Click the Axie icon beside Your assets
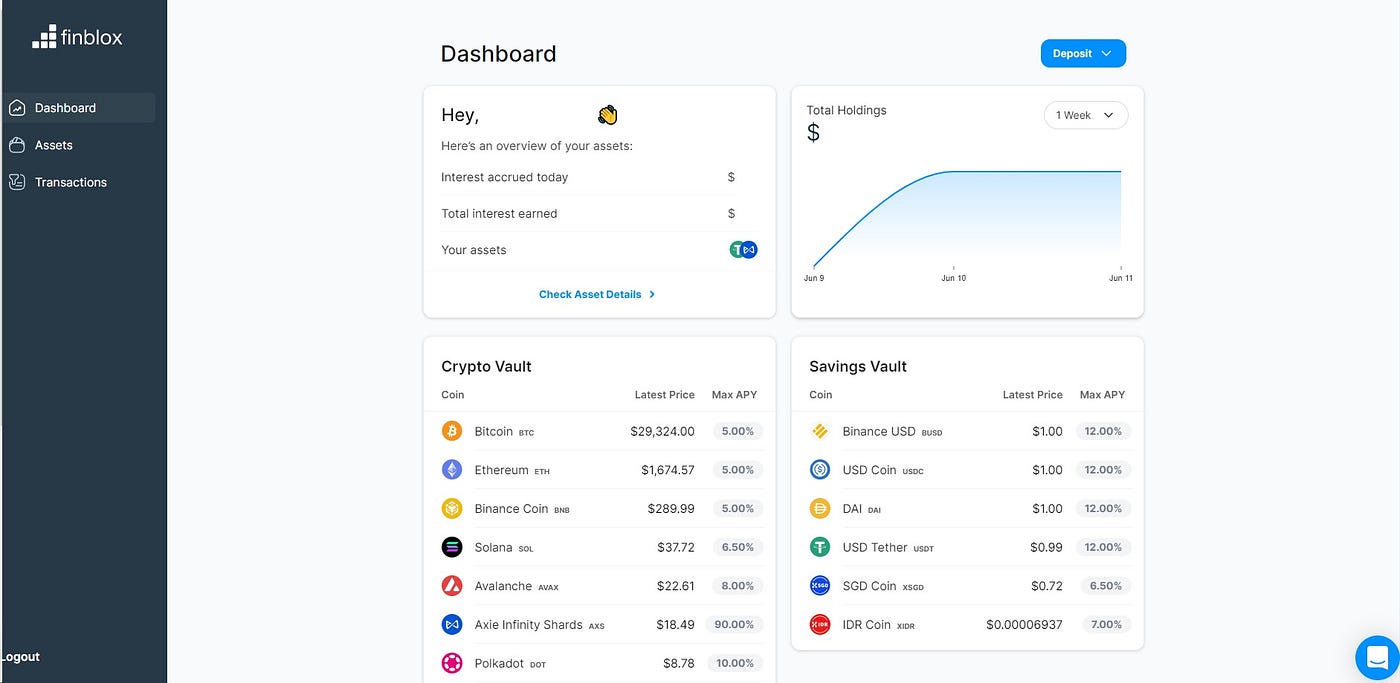Image resolution: width=1400 pixels, height=683 pixels. [750, 250]
